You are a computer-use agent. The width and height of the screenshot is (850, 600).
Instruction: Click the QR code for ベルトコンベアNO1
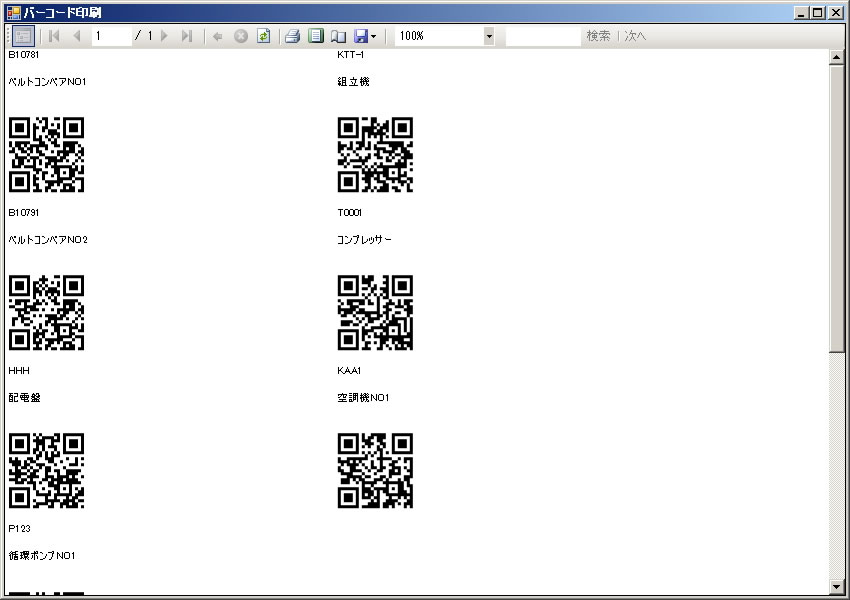coord(46,155)
